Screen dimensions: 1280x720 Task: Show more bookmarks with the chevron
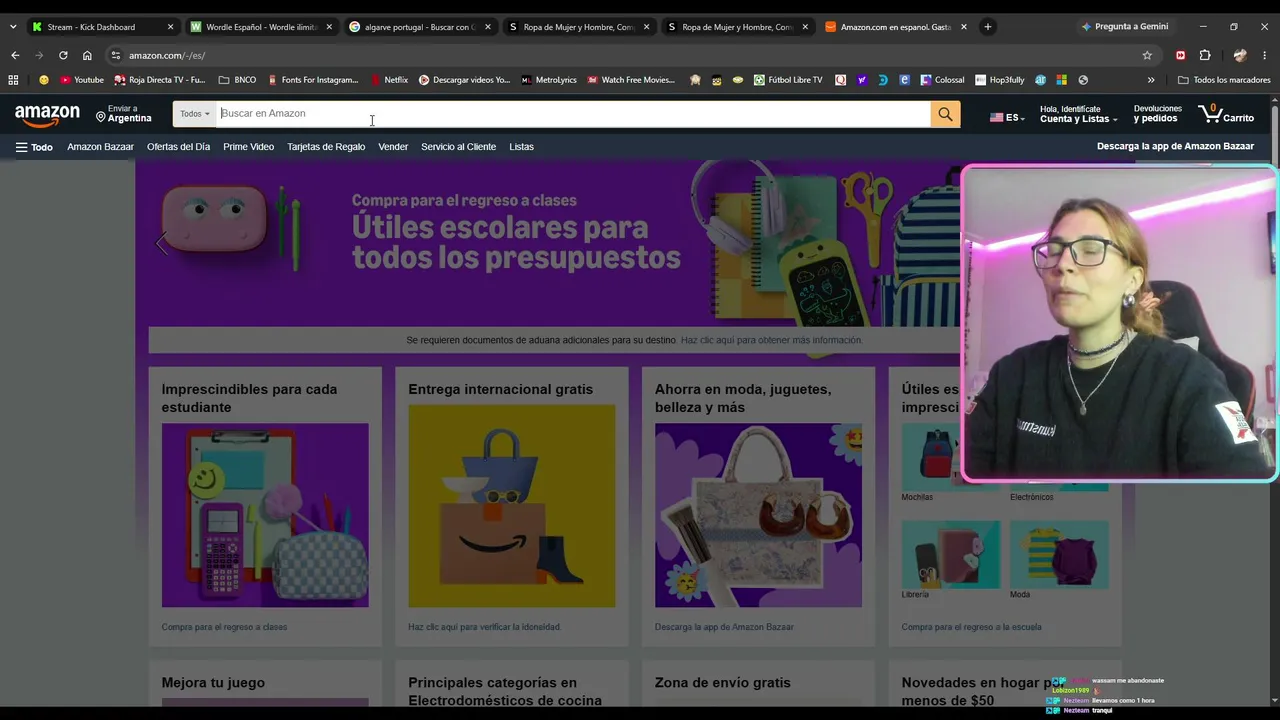(1151, 80)
